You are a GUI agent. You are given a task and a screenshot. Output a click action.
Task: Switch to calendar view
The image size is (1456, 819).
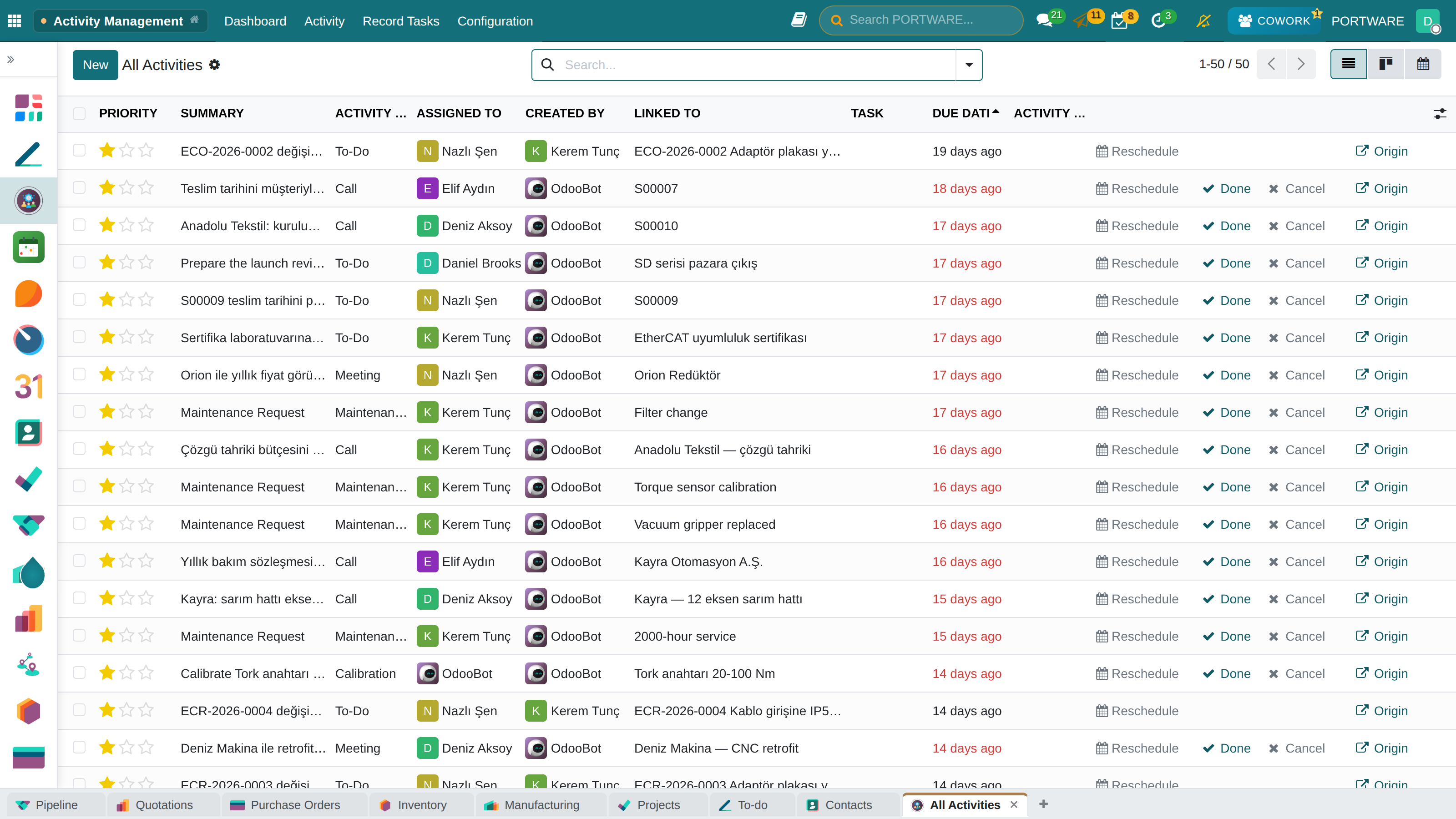click(1423, 64)
